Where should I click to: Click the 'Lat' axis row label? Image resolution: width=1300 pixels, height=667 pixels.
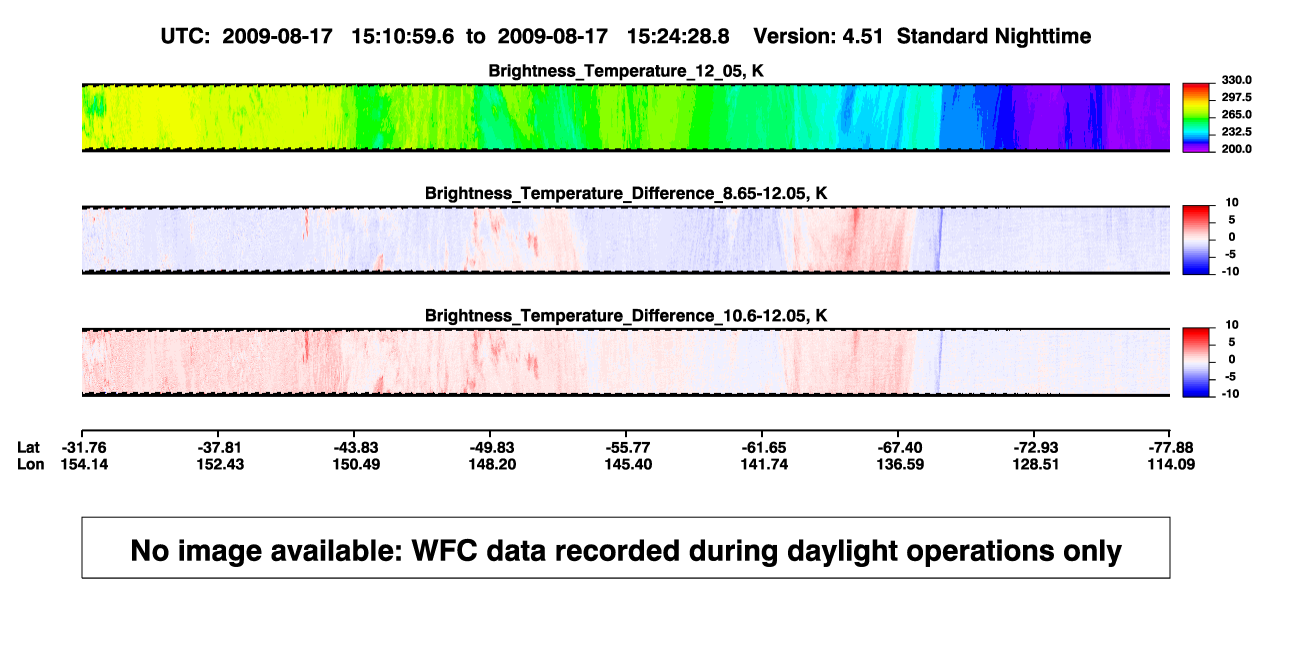pyautogui.click(x=28, y=447)
